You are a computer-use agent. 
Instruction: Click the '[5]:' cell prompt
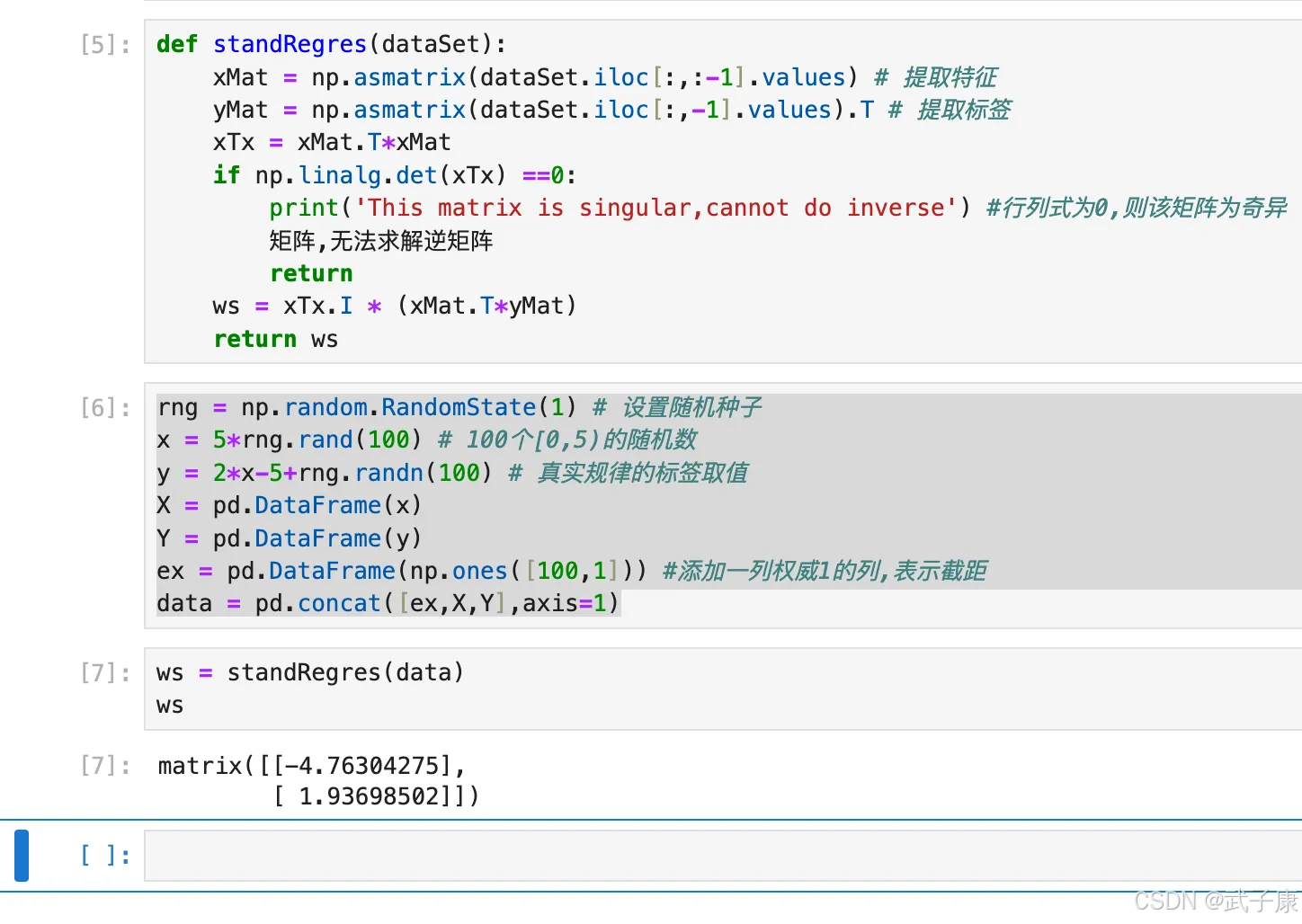(x=105, y=45)
